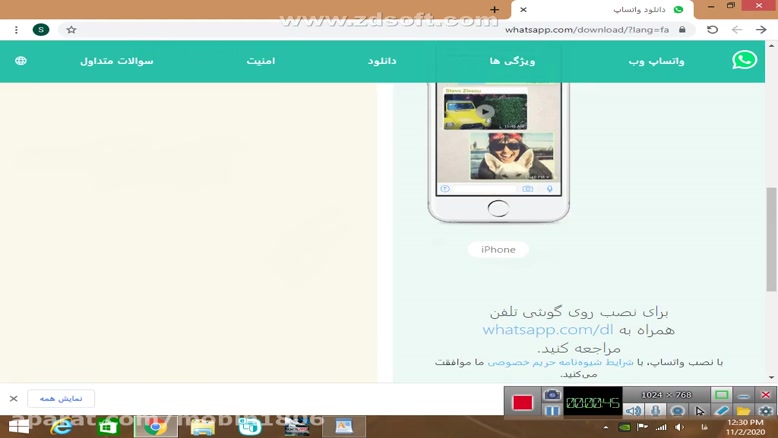Image resolution: width=778 pixels, height=438 pixels.
Task: Pause the screen recording
Action: (552, 411)
